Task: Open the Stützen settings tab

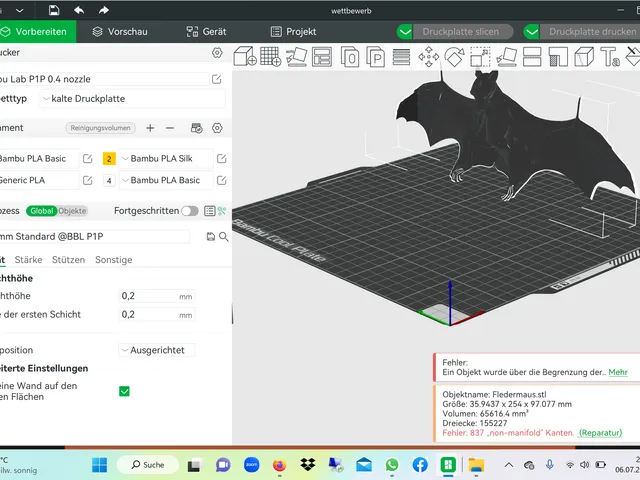Action: pyautogui.click(x=69, y=260)
